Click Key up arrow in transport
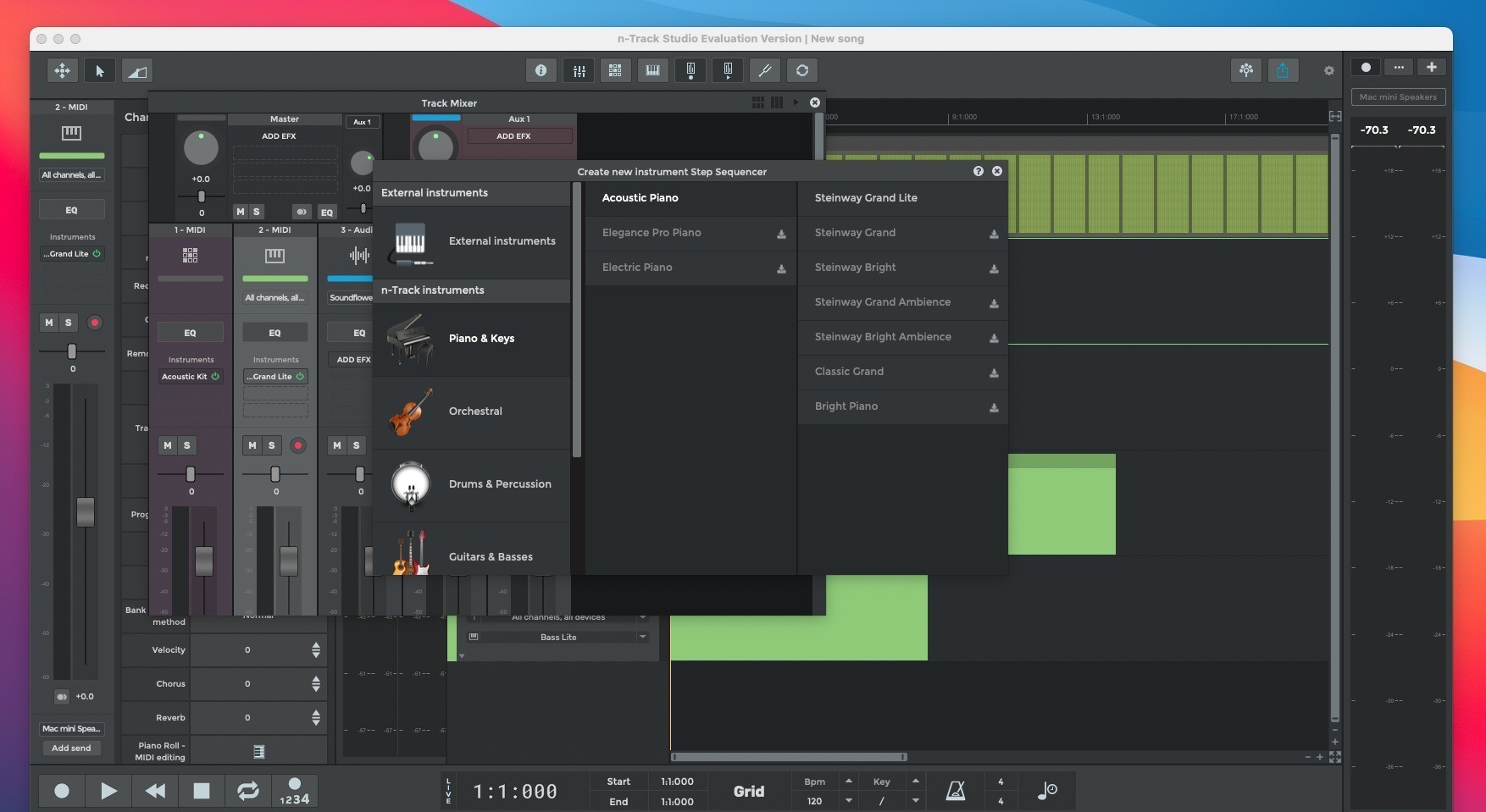The width and height of the screenshot is (1486, 812). (915, 781)
